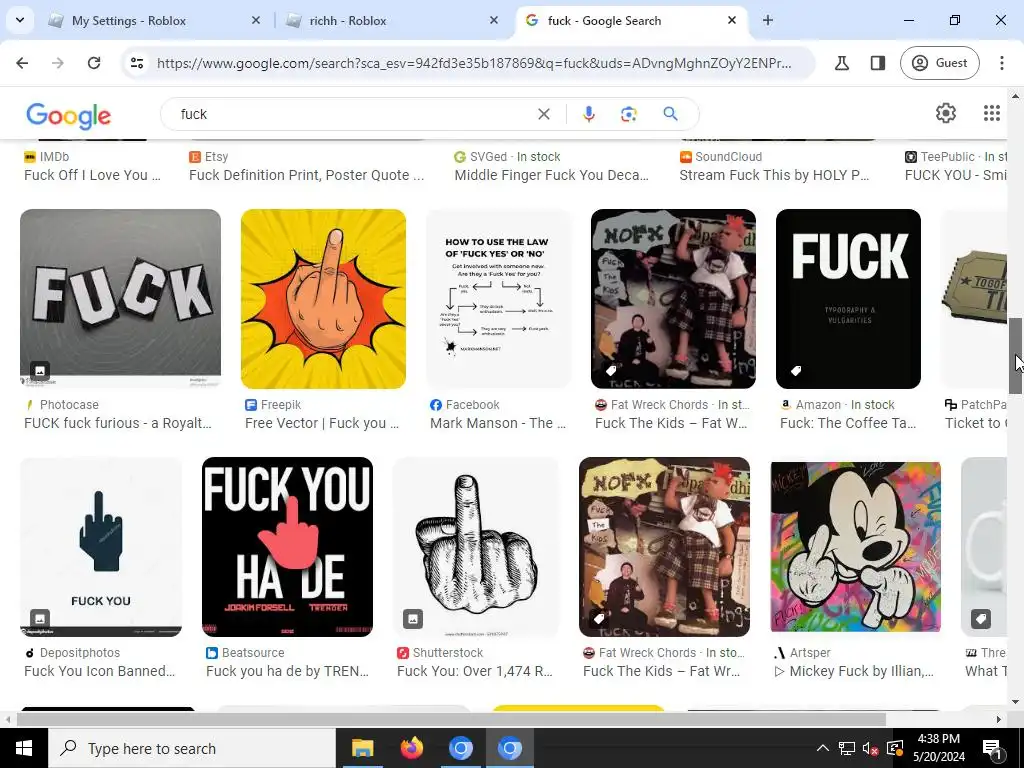Screen dimensions: 1024x768
Task: Click the address bar URL
Action: [474, 63]
